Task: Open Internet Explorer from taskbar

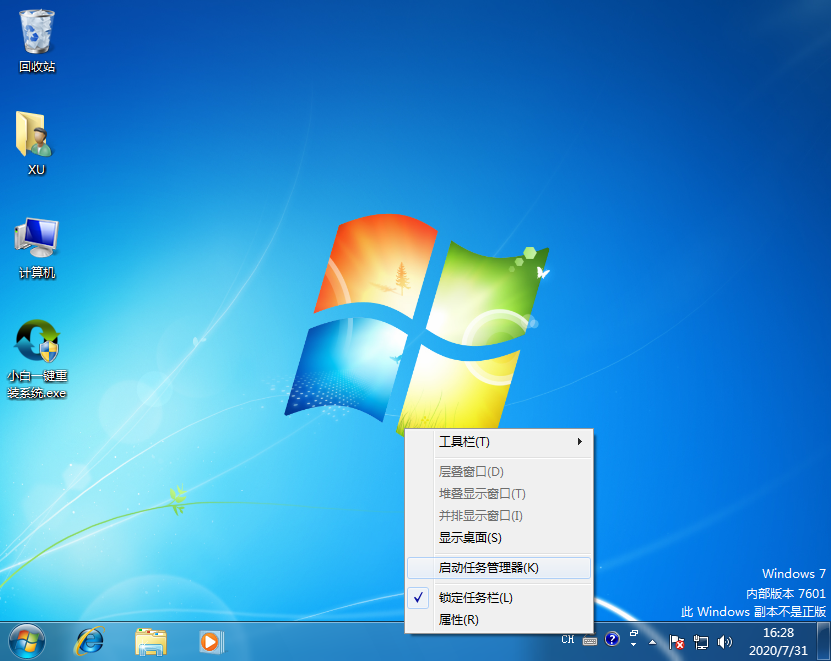Action: tap(89, 642)
